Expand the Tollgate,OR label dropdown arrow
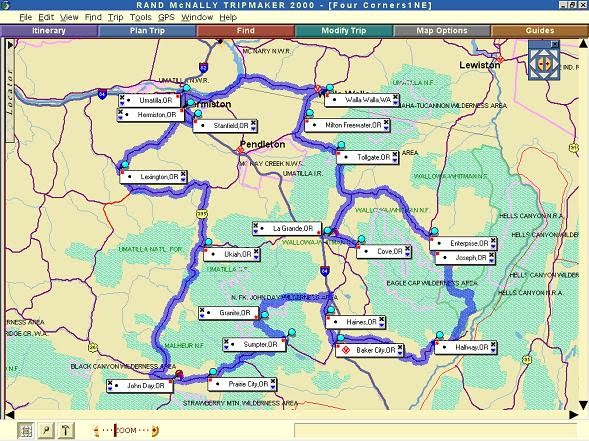Image resolution: width=589 pixels, height=441 pixels. [x=395, y=160]
